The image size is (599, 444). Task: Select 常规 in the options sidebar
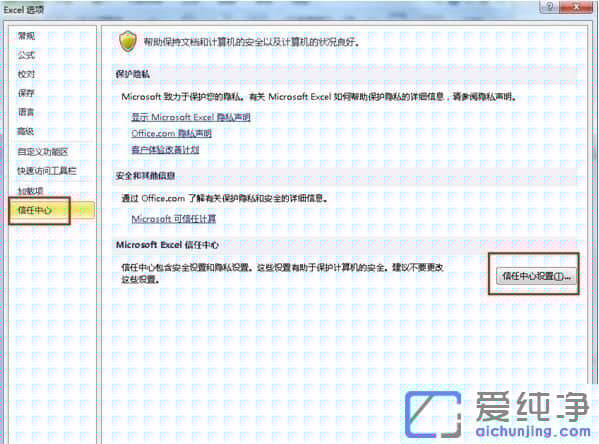tap(26, 36)
